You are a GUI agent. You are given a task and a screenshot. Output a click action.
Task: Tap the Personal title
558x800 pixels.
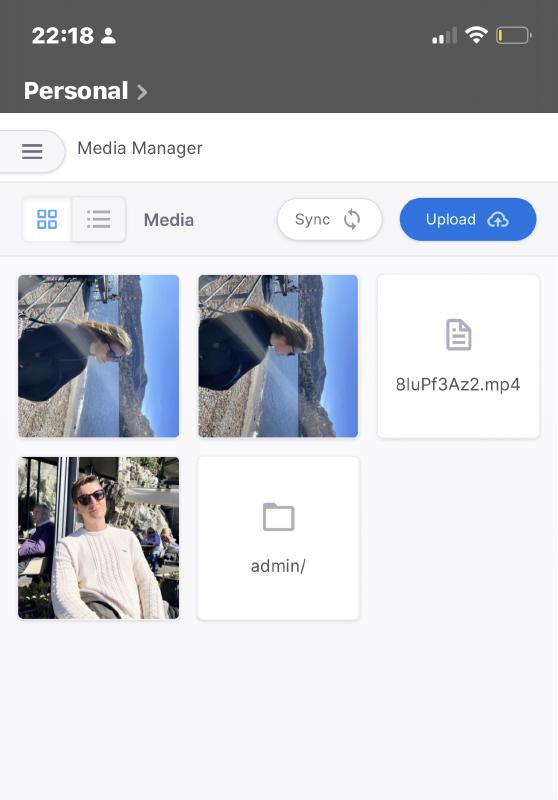pyautogui.click(x=76, y=91)
